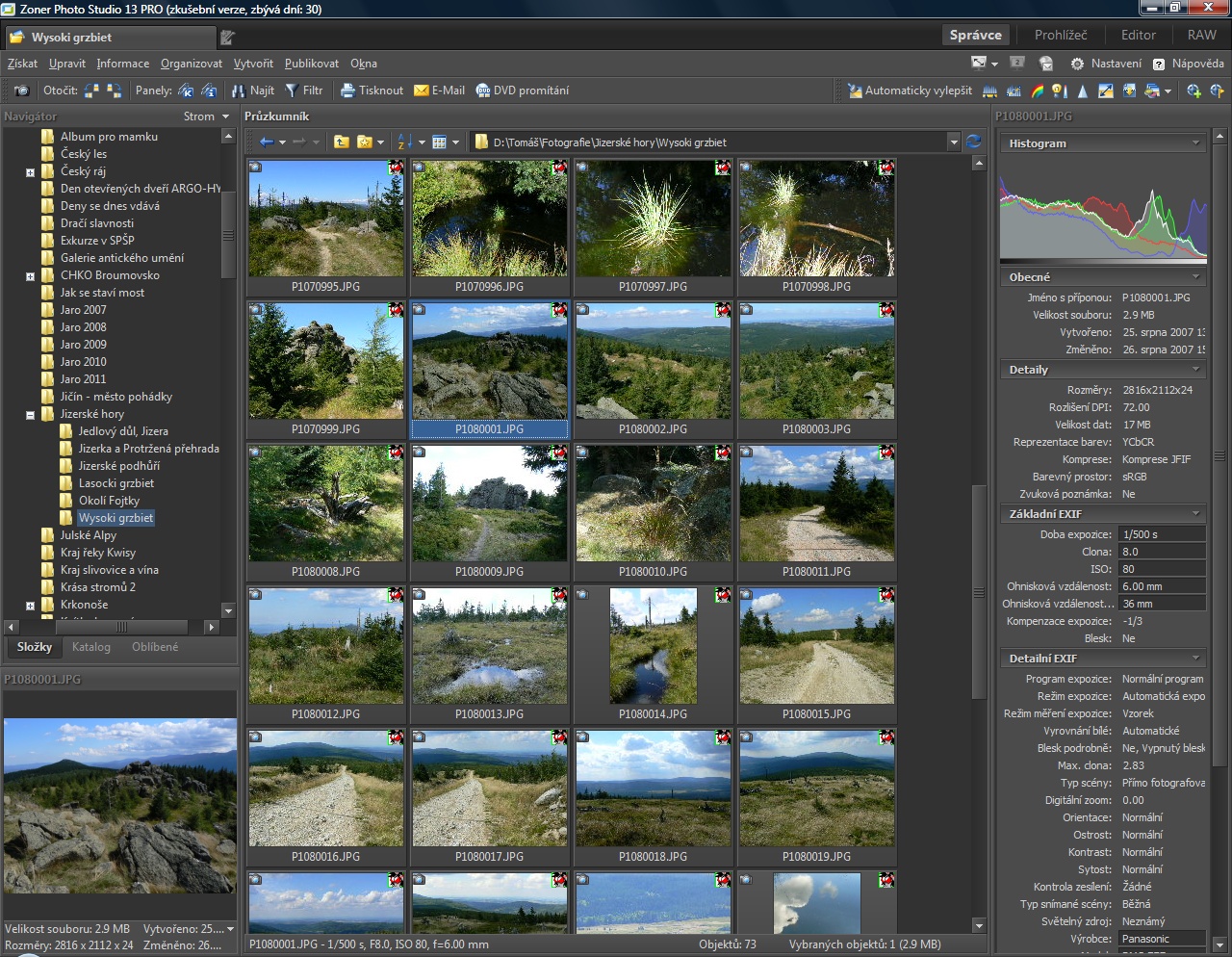Go up one folder level
Screen dimensions: 1232x957
point(341,142)
